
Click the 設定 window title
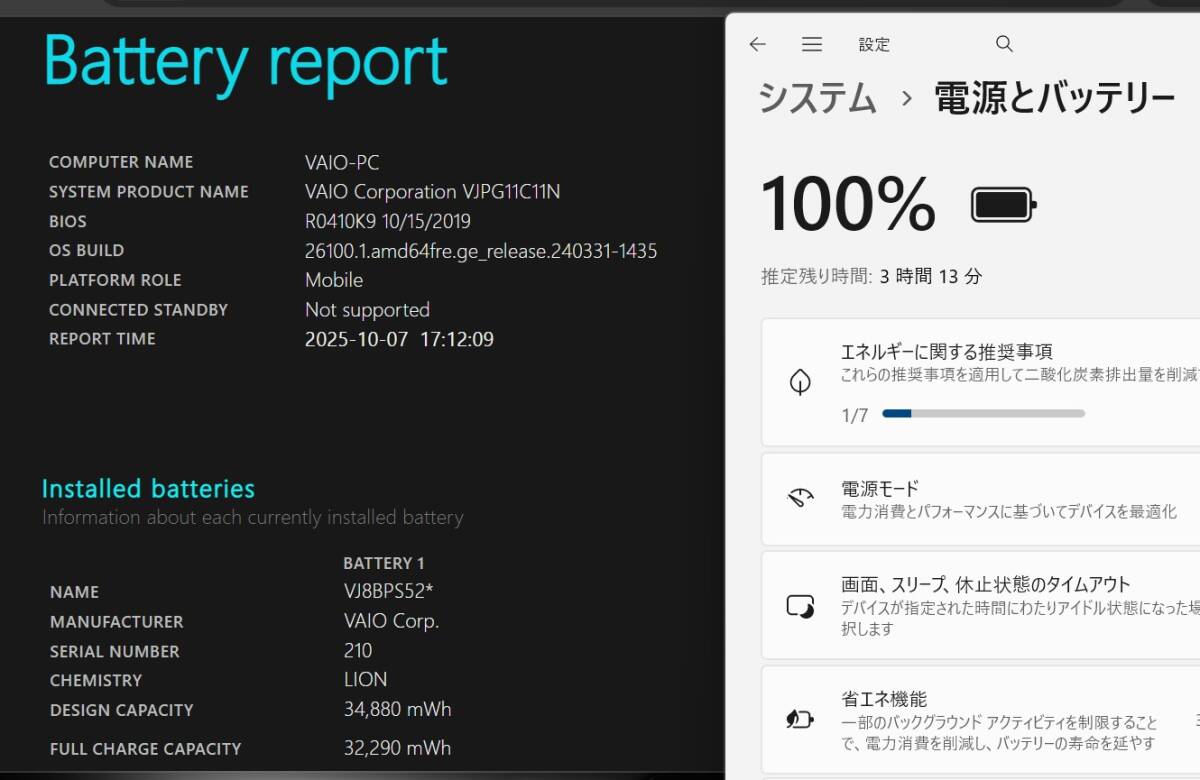point(874,44)
